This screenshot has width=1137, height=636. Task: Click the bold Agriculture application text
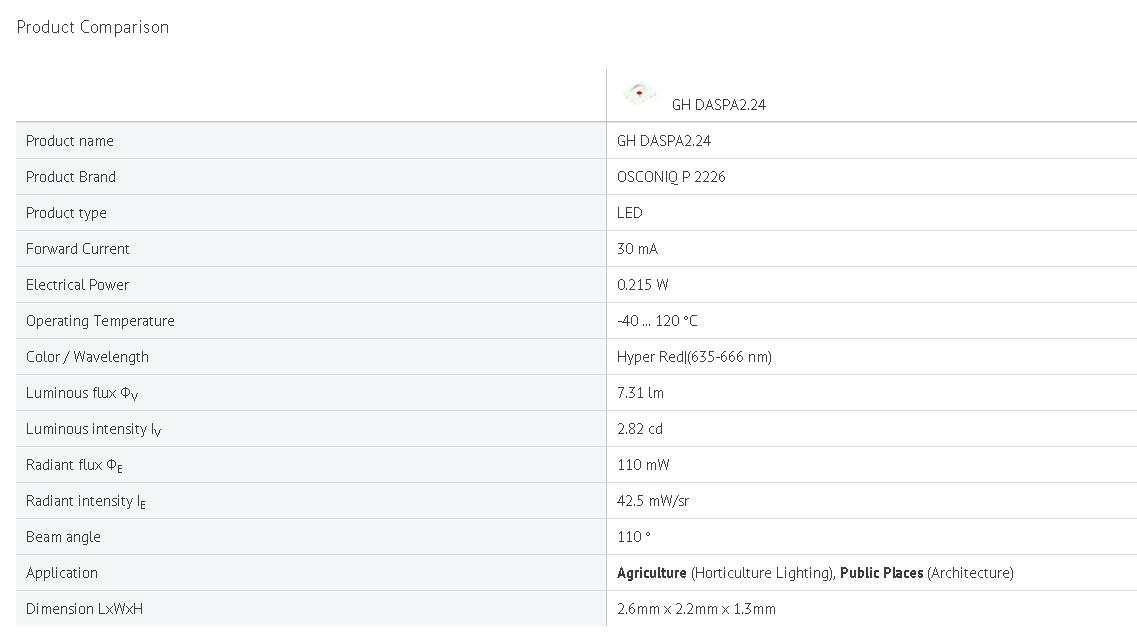click(x=652, y=573)
